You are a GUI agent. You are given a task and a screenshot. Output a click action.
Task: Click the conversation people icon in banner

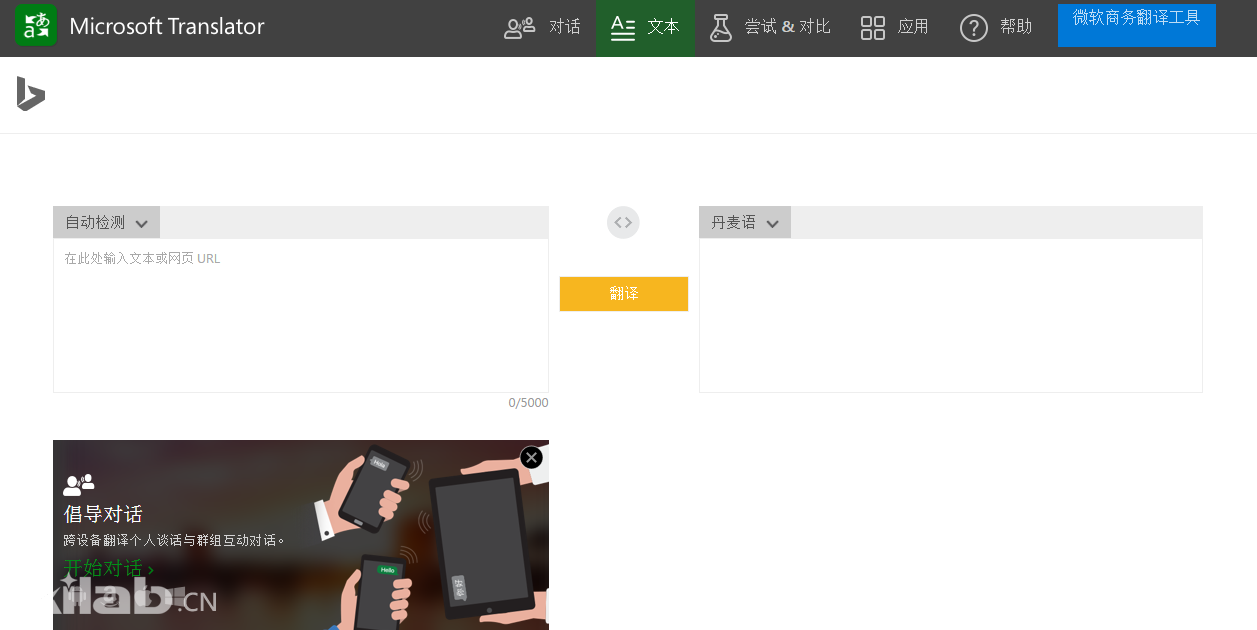point(79,485)
